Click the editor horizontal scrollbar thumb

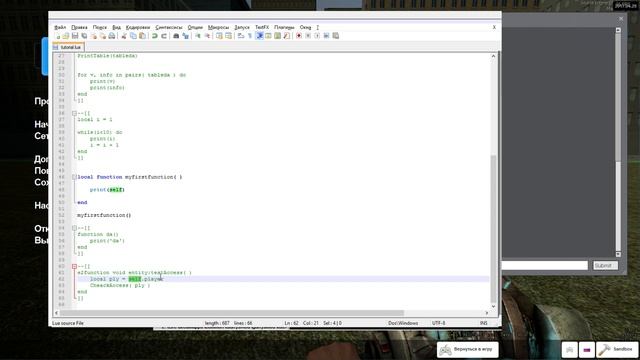[x=232, y=313]
